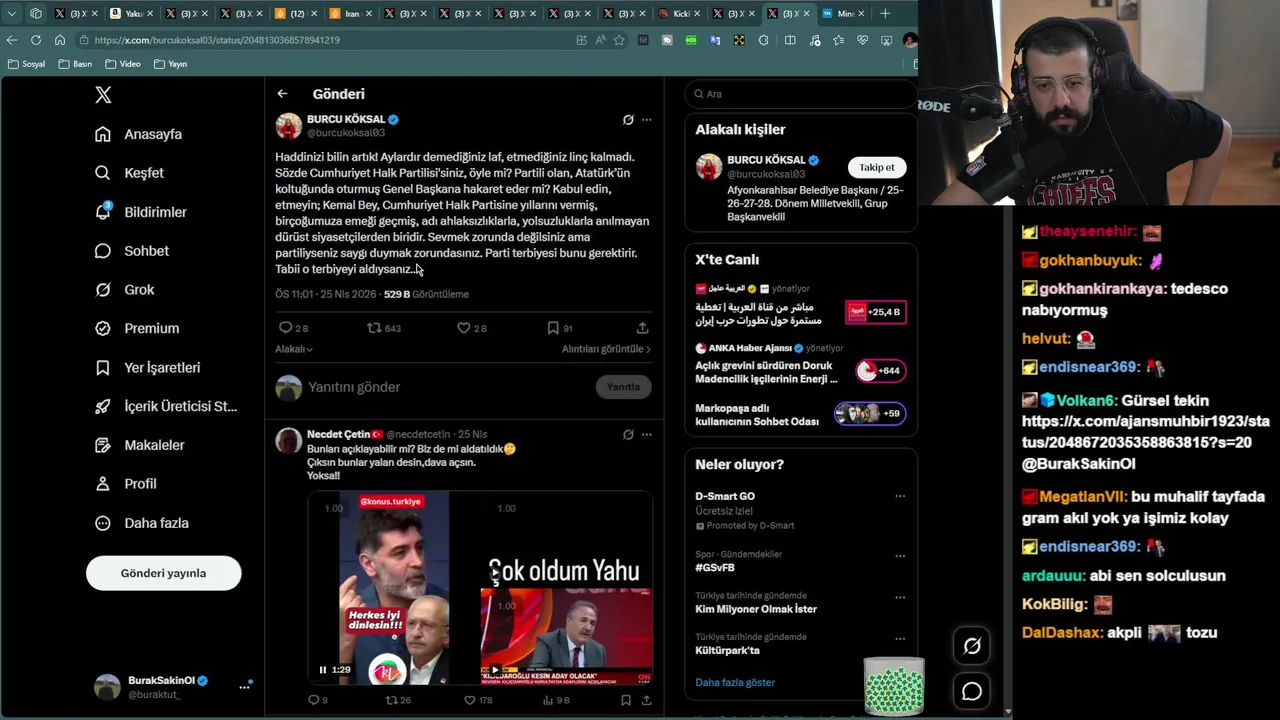
Task: Click Daha fazla göster link
Action: coord(735,682)
